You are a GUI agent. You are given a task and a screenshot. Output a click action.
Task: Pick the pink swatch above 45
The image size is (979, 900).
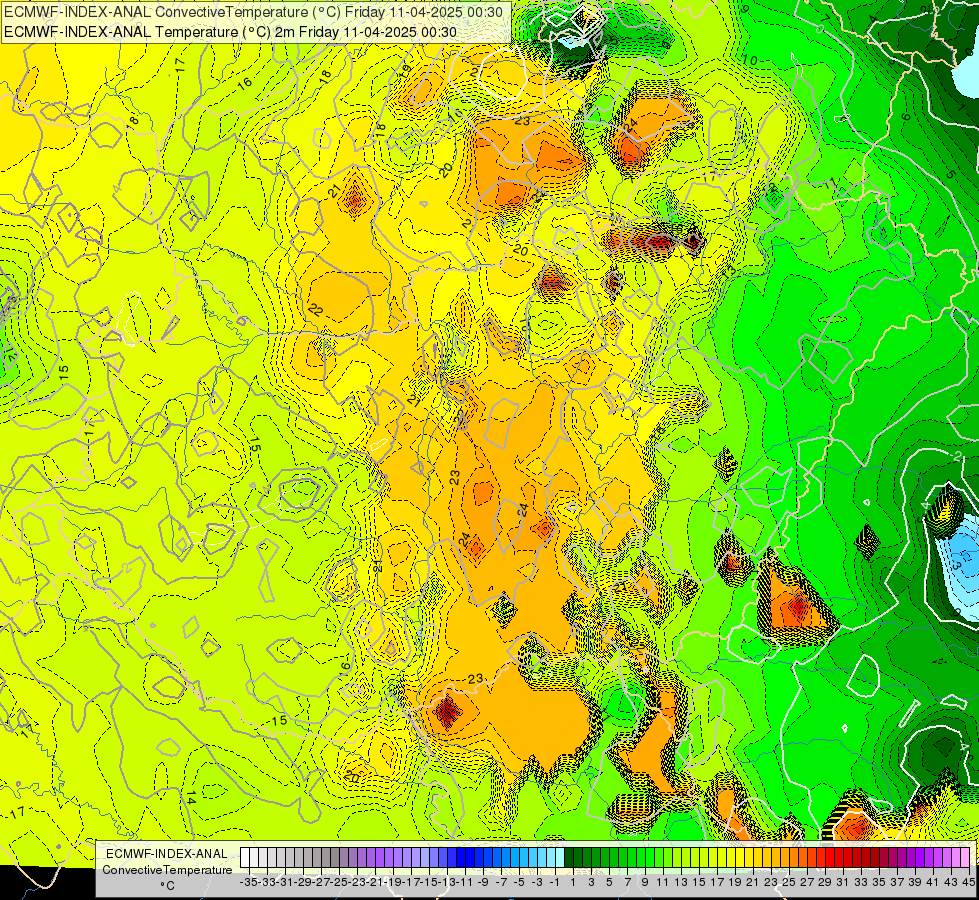click(965, 857)
